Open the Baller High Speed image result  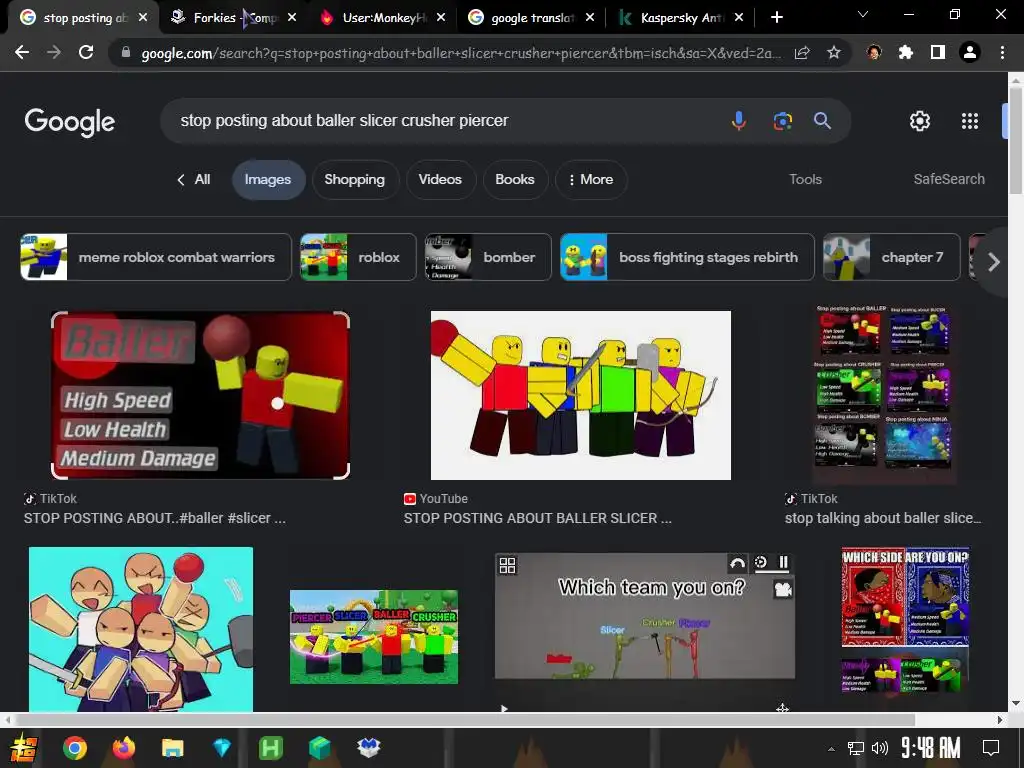pyautogui.click(x=200, y=396)
